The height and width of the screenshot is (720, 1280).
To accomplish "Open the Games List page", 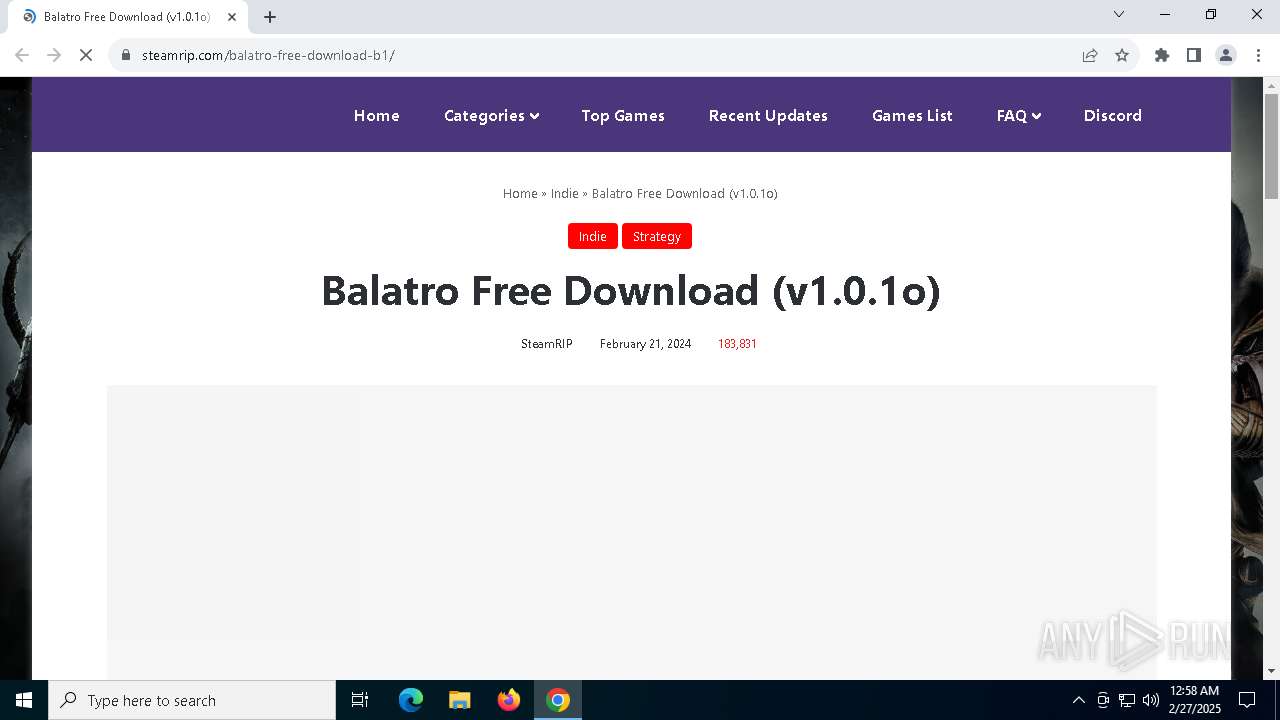I will pyautogui.click(x=912, y=115).
